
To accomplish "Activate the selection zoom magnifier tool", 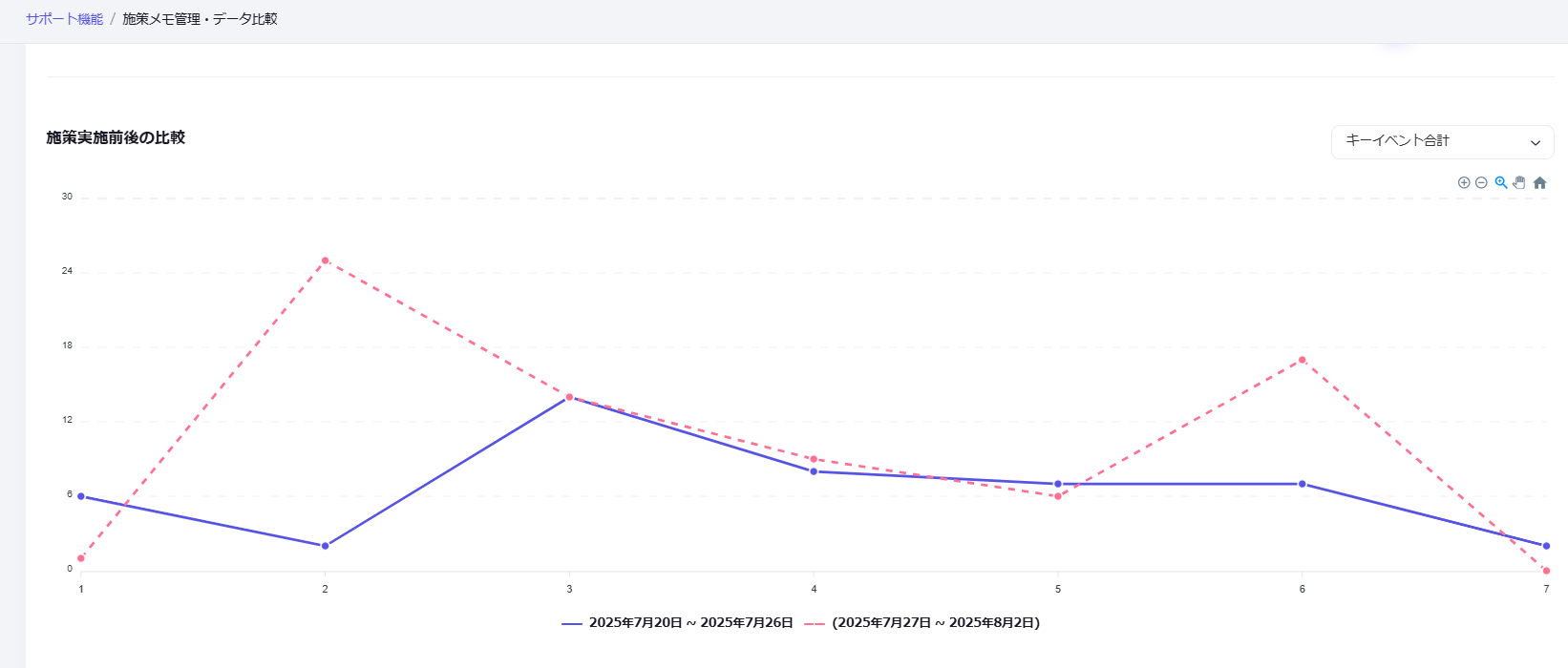I will [1501, 182].
